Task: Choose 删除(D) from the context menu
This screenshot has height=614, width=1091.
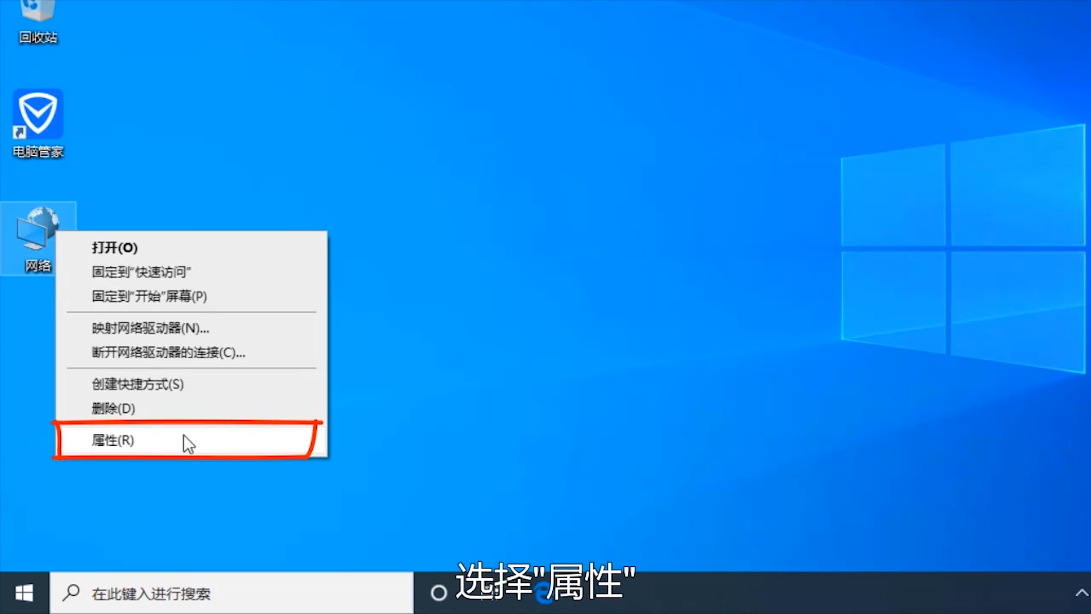Action: click(x=113, y=408)
